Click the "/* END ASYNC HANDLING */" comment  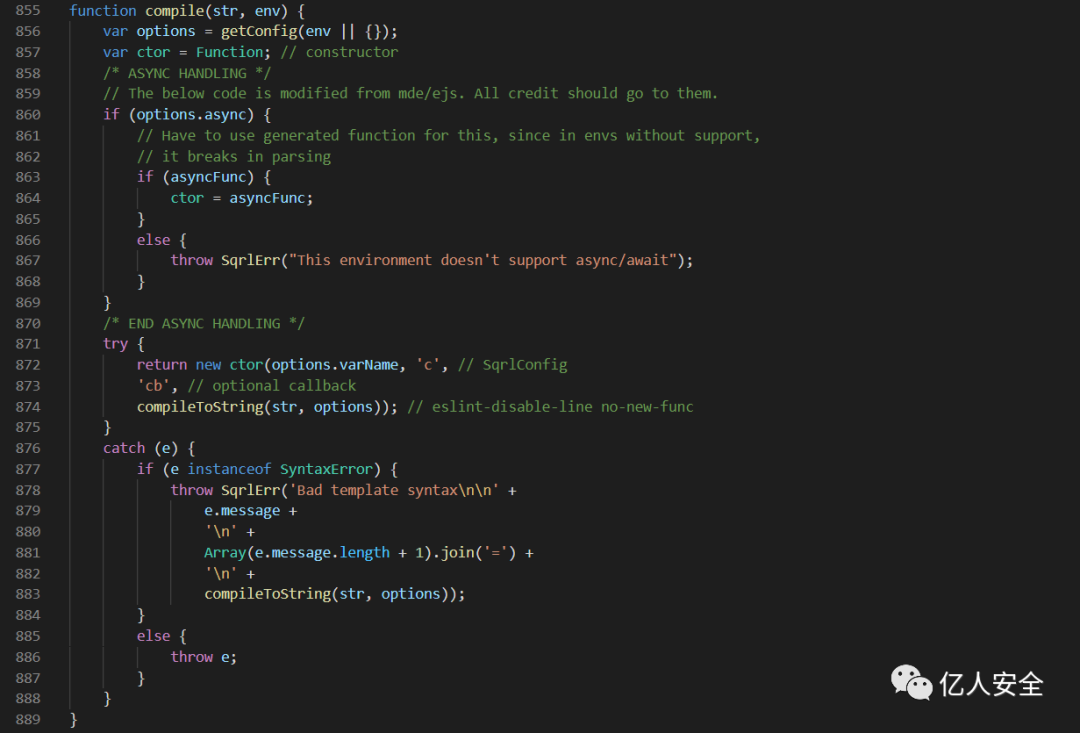pos(204,323)
